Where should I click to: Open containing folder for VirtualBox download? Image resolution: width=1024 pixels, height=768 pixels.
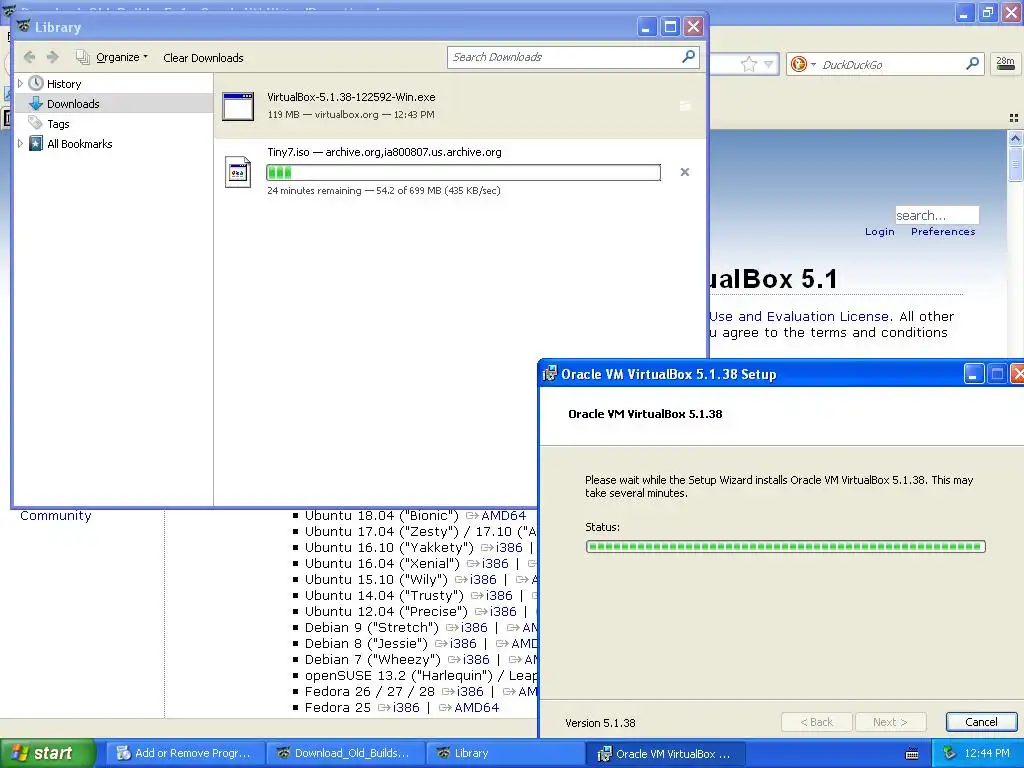click(x=684, y=106)
